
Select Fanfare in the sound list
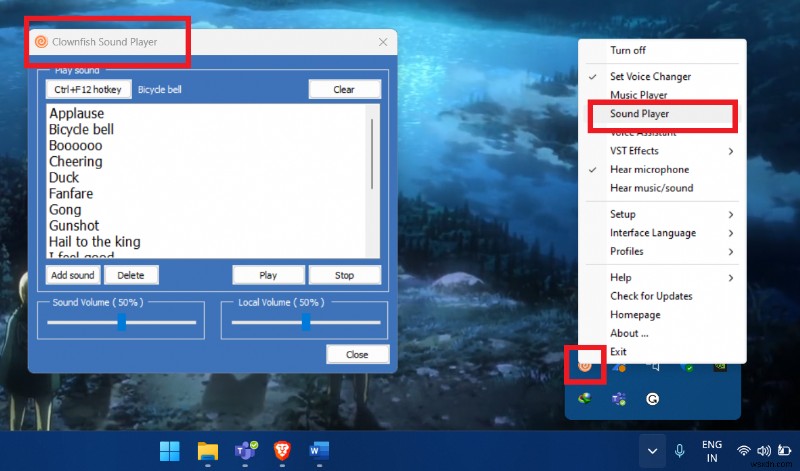pos(71,193)
